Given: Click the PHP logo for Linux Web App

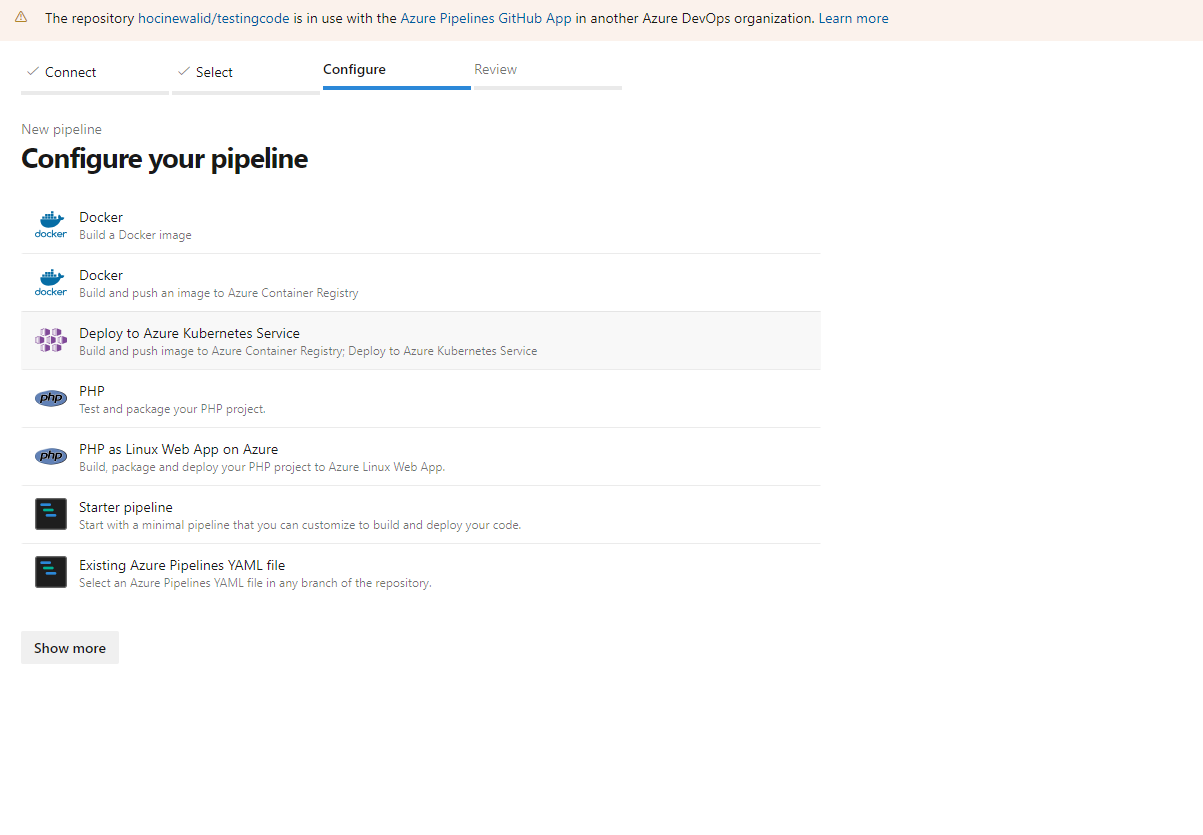Looking at the screenshot, I should pos(51,456).
